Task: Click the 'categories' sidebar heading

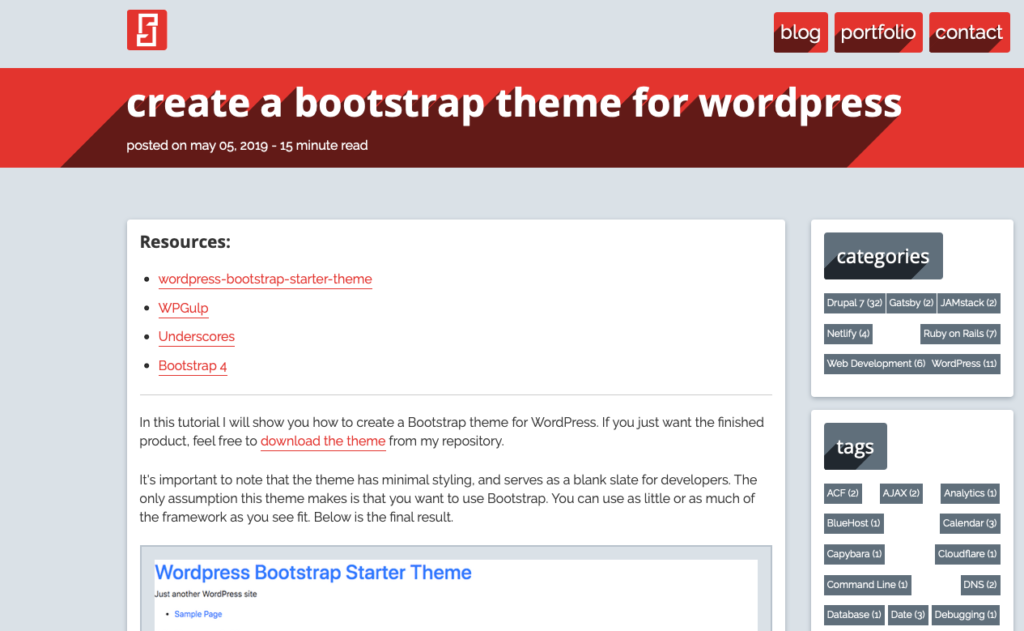Action: tap(883, 256)
